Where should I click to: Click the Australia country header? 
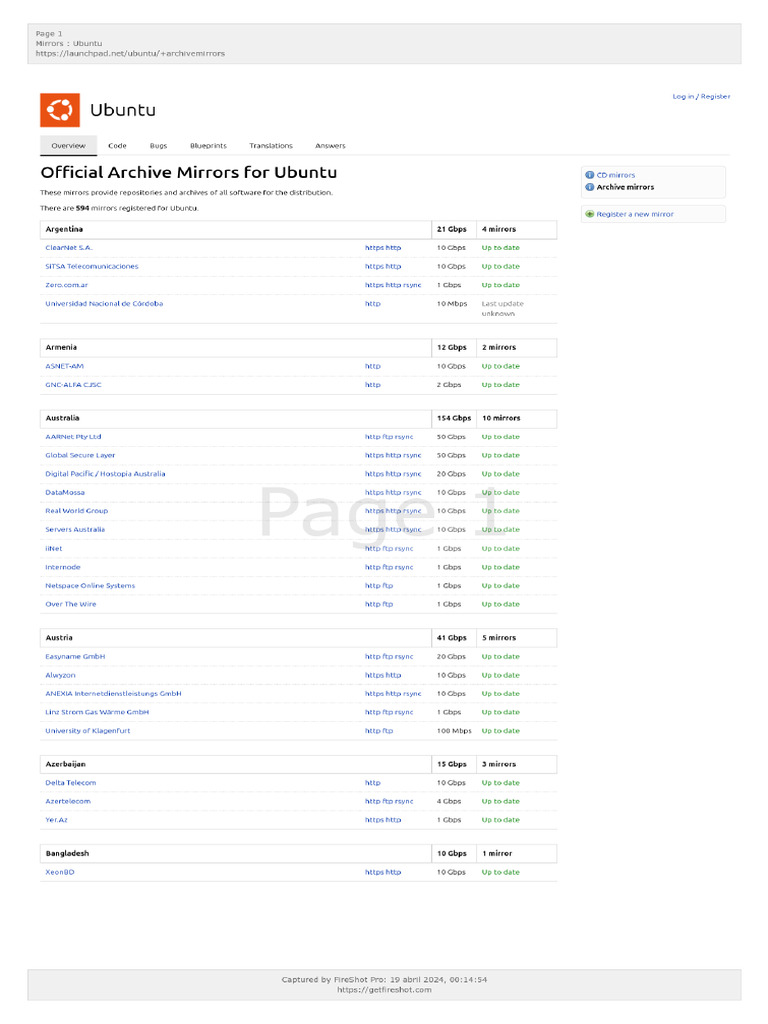63,418
